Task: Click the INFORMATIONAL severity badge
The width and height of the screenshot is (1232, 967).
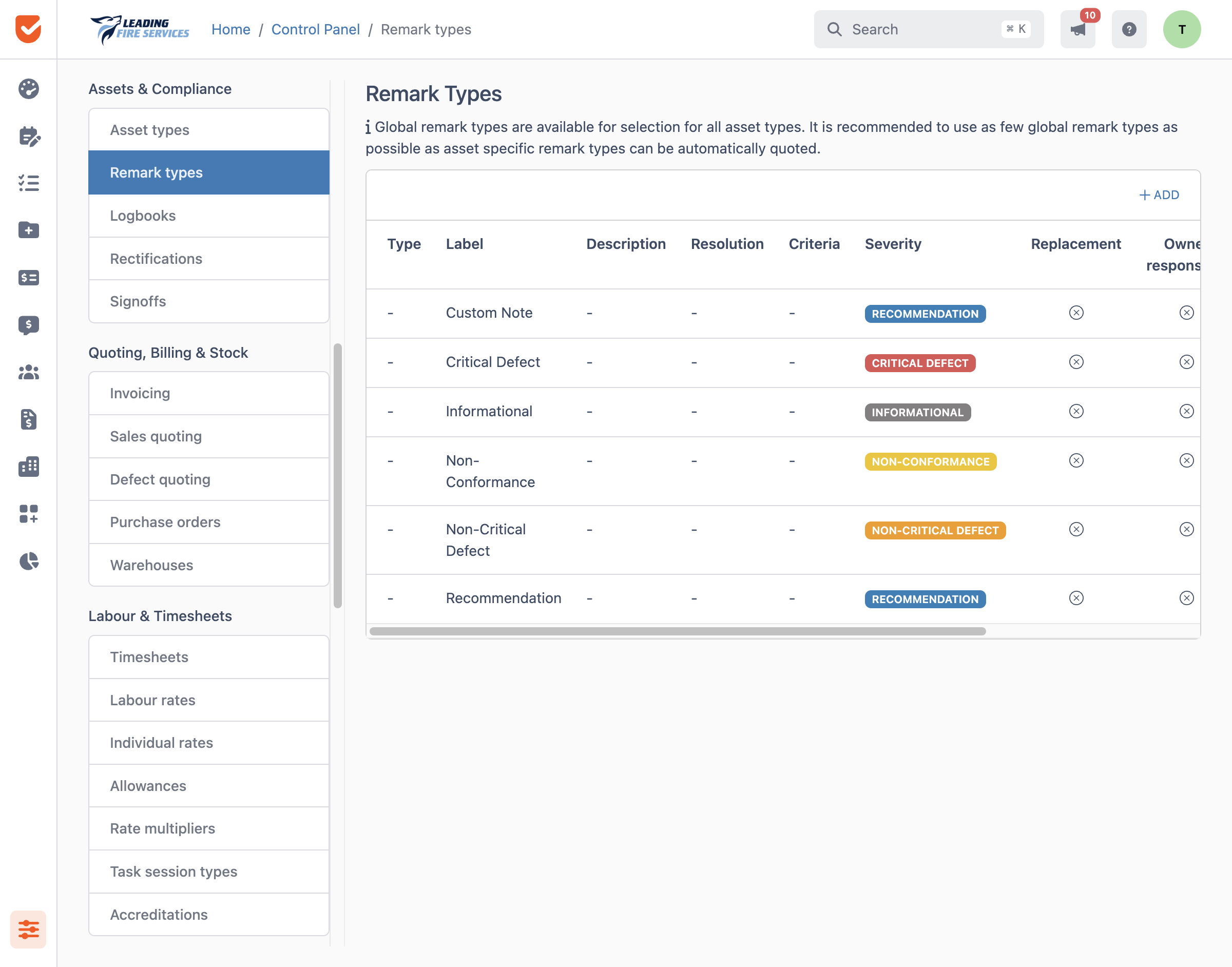Action: pos(917,412)
